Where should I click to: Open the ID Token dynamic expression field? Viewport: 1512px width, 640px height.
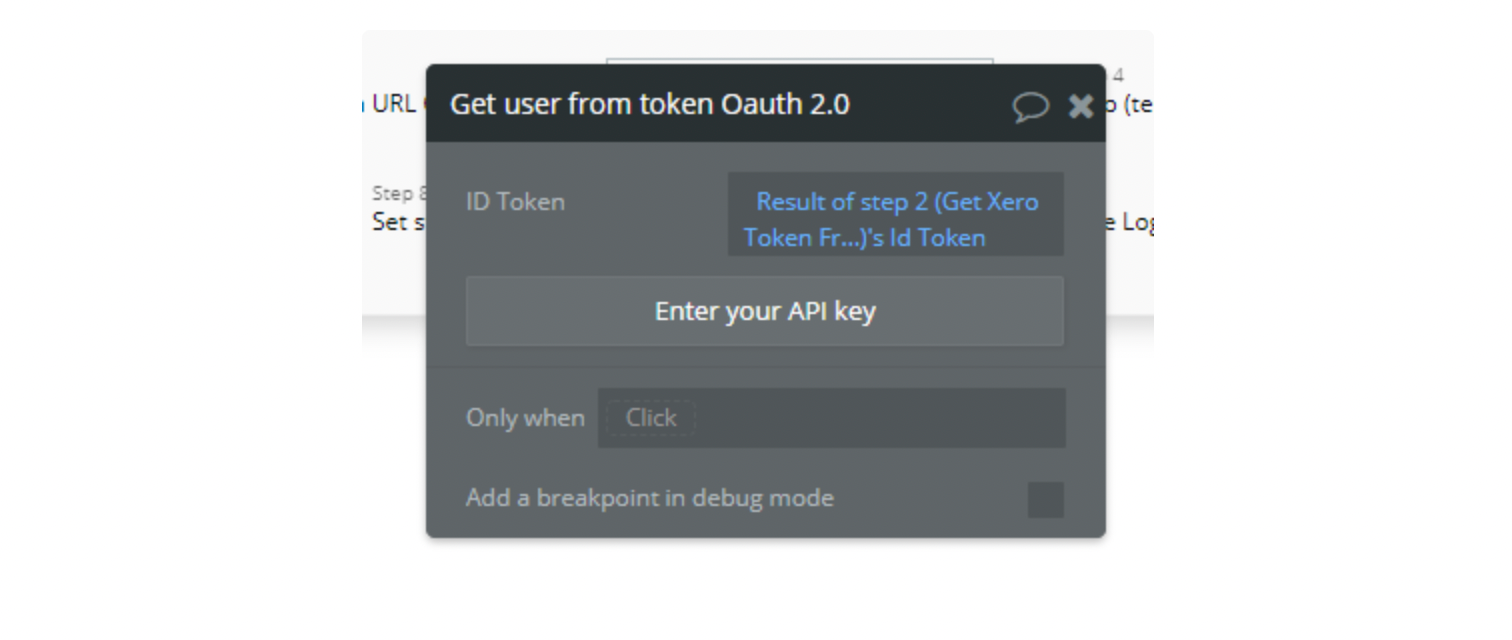pyautogui.click(x=896, y=214)
